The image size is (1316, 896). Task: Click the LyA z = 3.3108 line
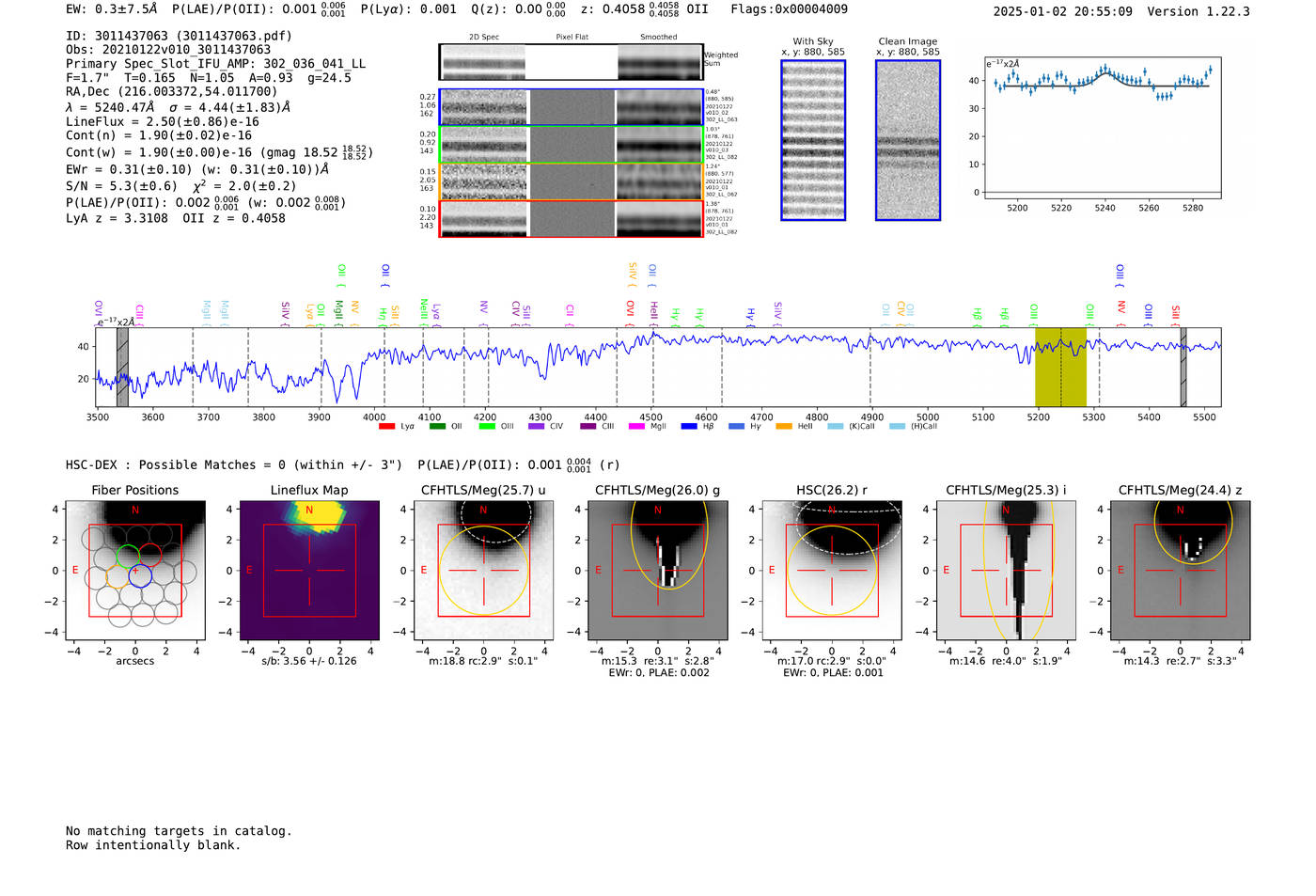[176, 218]
